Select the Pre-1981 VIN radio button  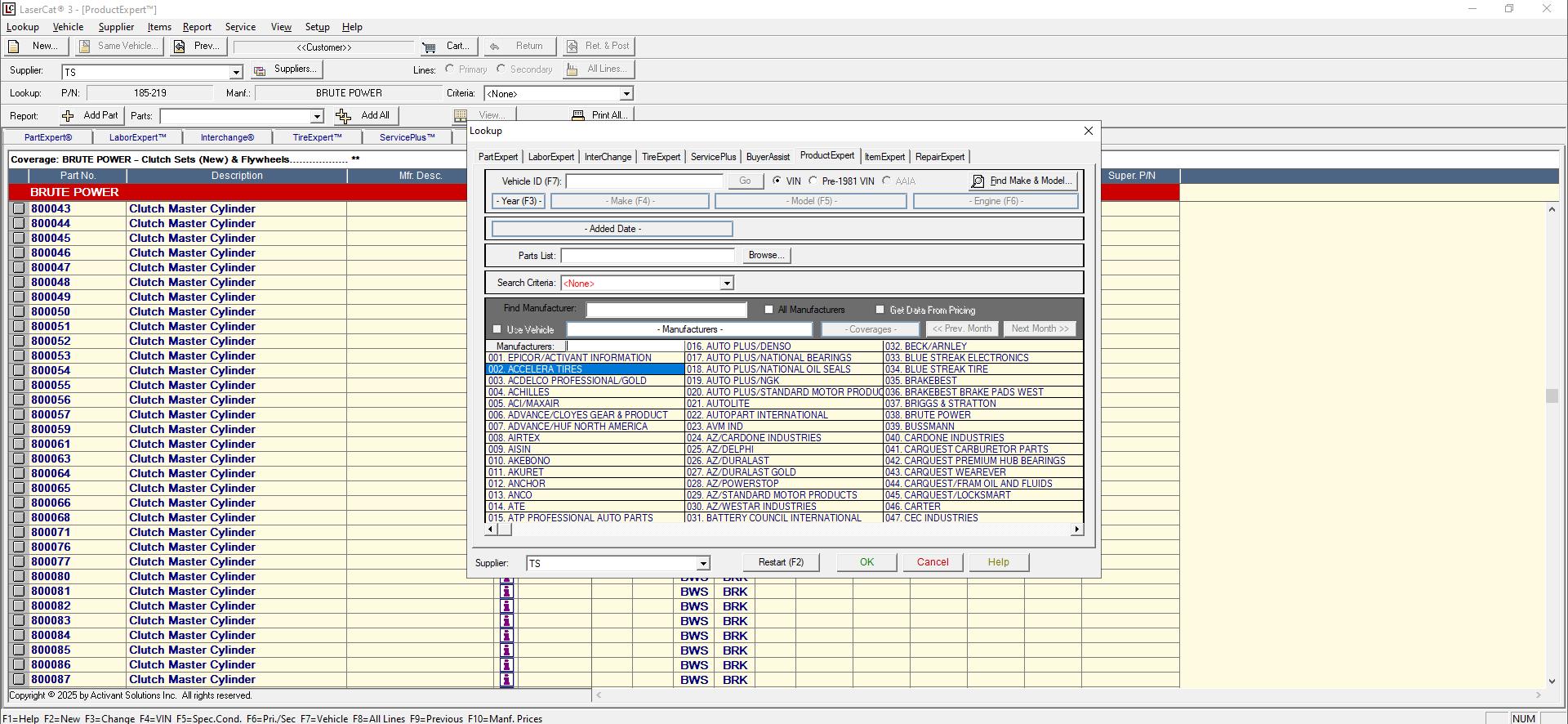coord(813,181)
